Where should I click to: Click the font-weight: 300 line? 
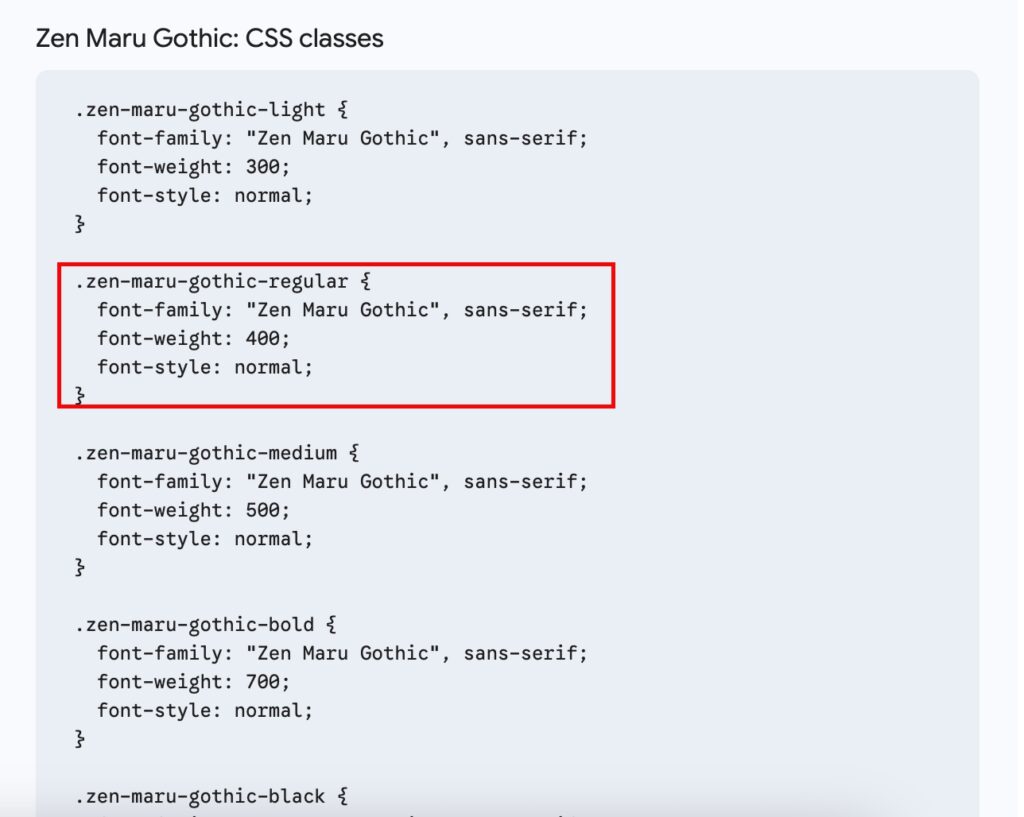[x=193, y=167]
